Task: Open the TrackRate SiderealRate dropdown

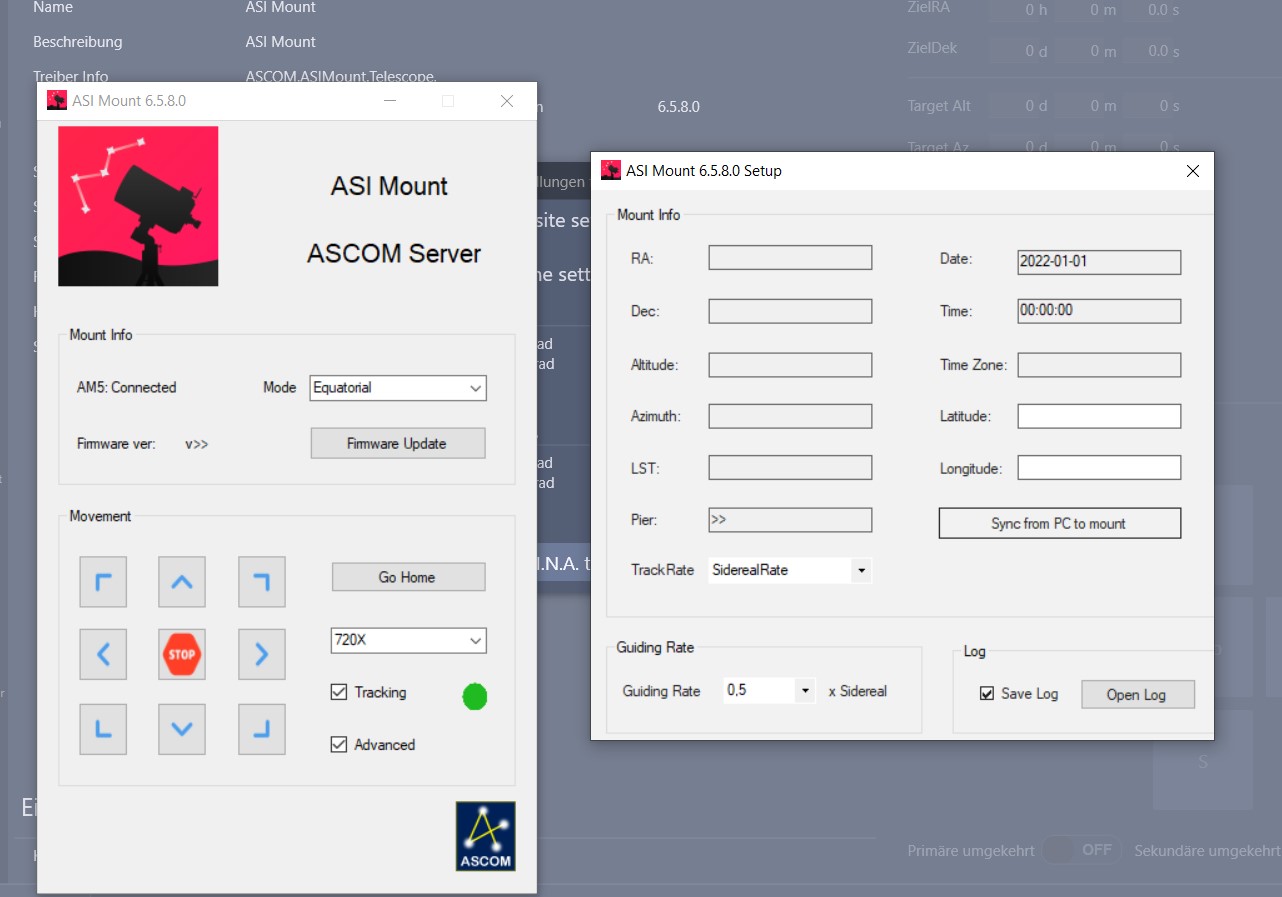Action: [790, 570]
